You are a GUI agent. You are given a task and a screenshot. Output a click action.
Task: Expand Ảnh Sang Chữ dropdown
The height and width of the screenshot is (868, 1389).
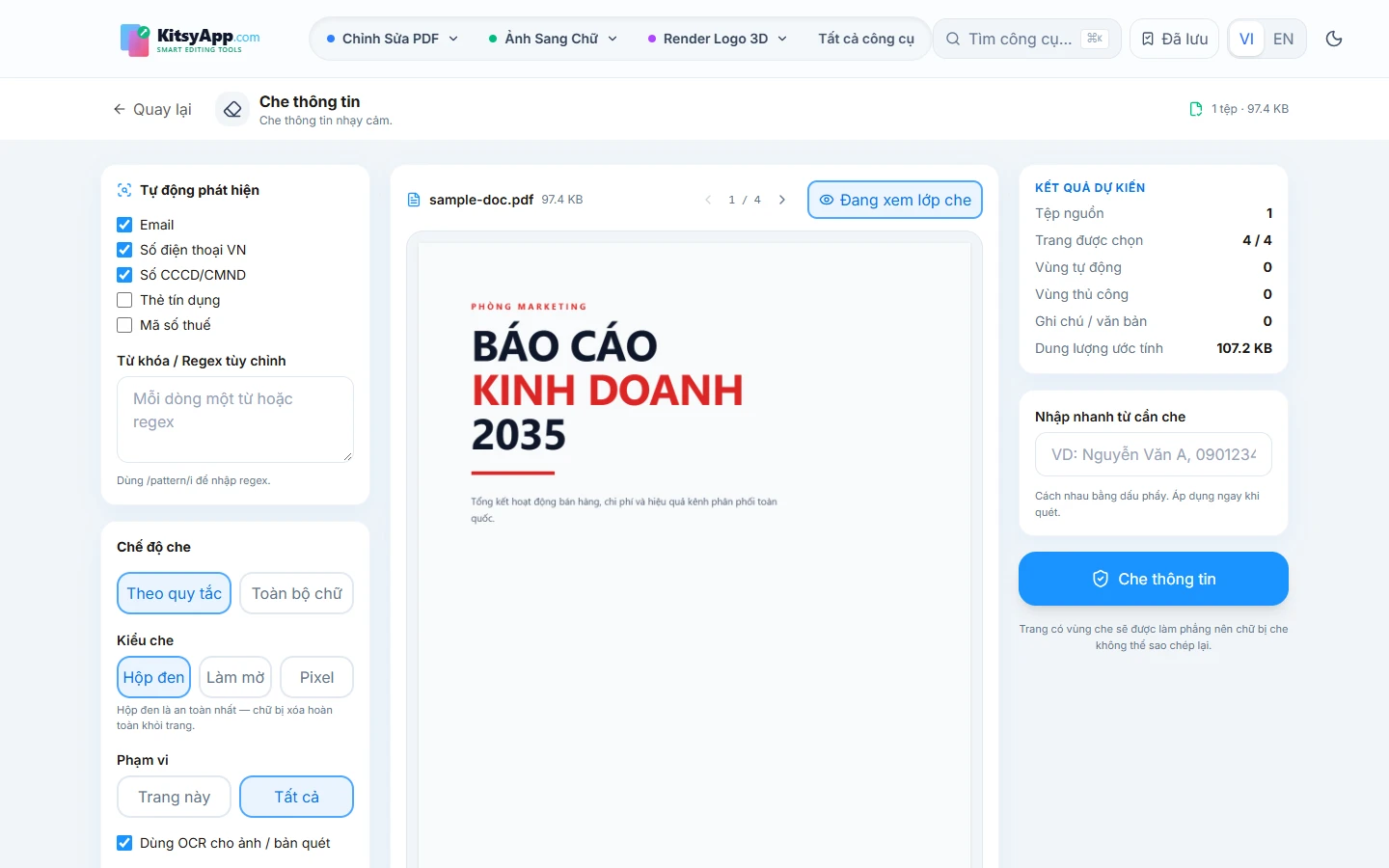pyautogui.click(x=553, y=39)
